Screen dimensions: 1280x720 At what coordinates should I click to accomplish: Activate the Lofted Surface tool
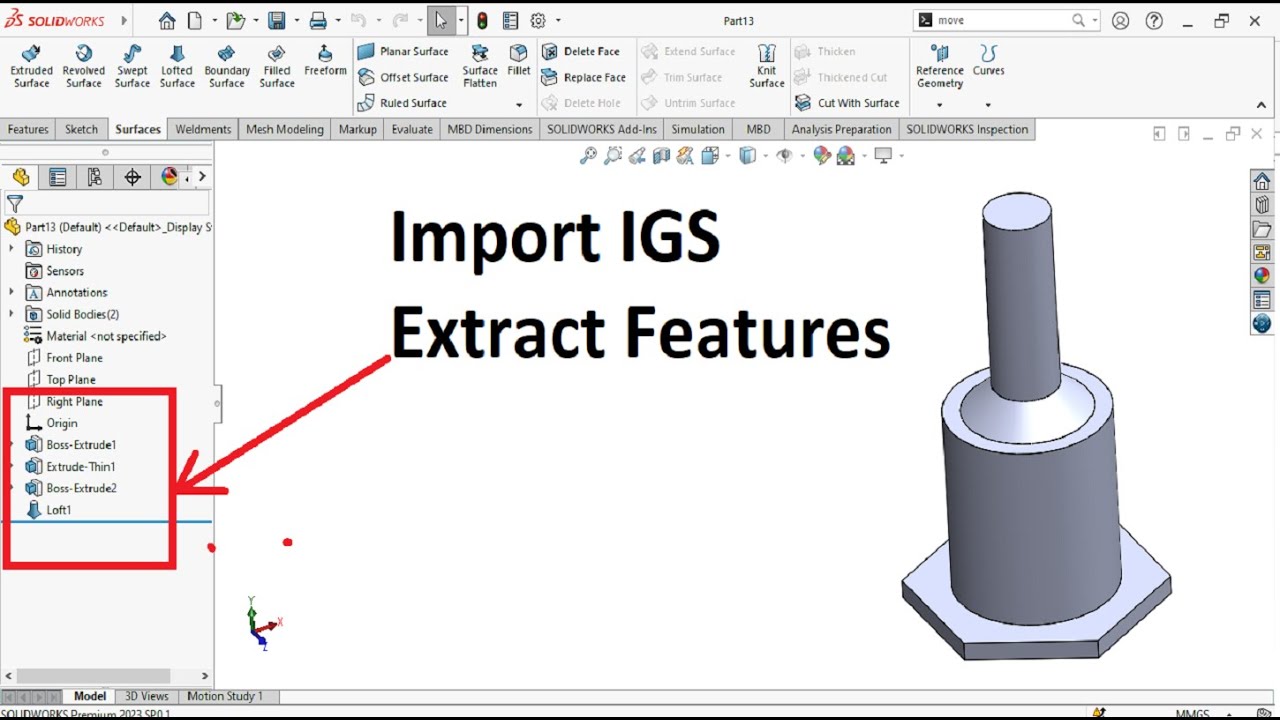click(x=177, y=67)
